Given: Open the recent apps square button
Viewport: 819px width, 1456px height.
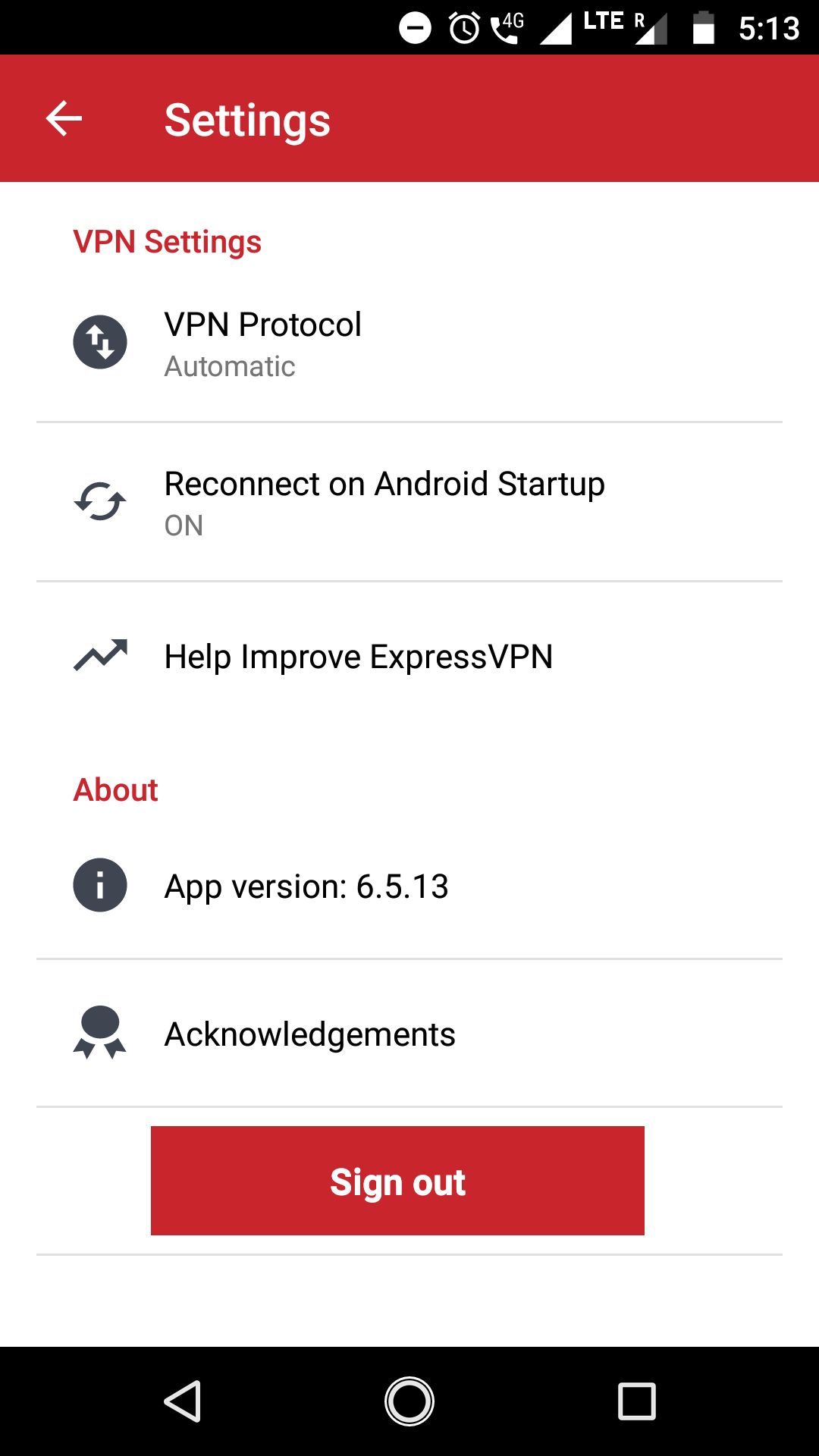Looking at the screenshot, I should 636,1401.
